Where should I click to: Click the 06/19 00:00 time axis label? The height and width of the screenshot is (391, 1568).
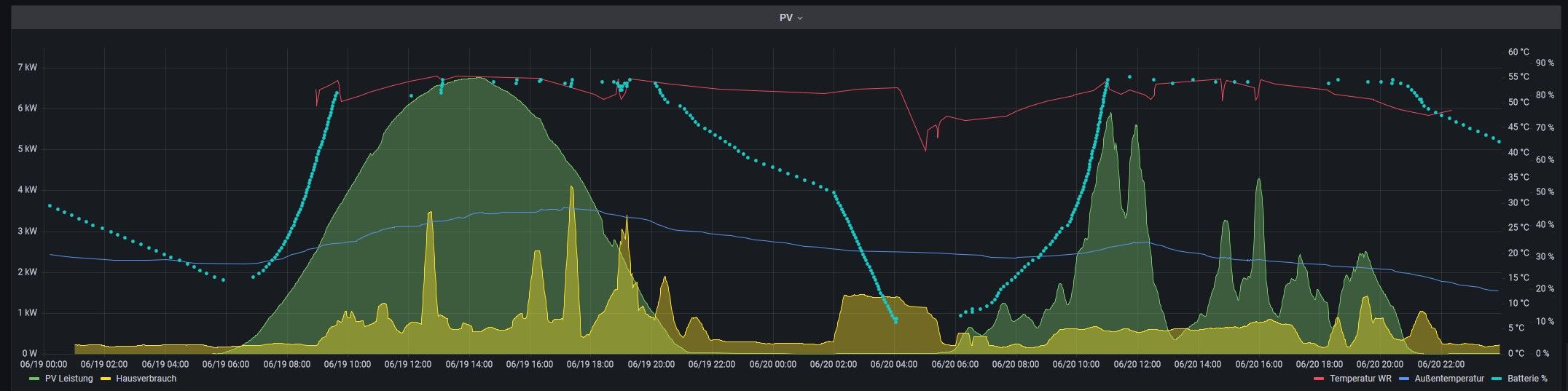(44, 364)
